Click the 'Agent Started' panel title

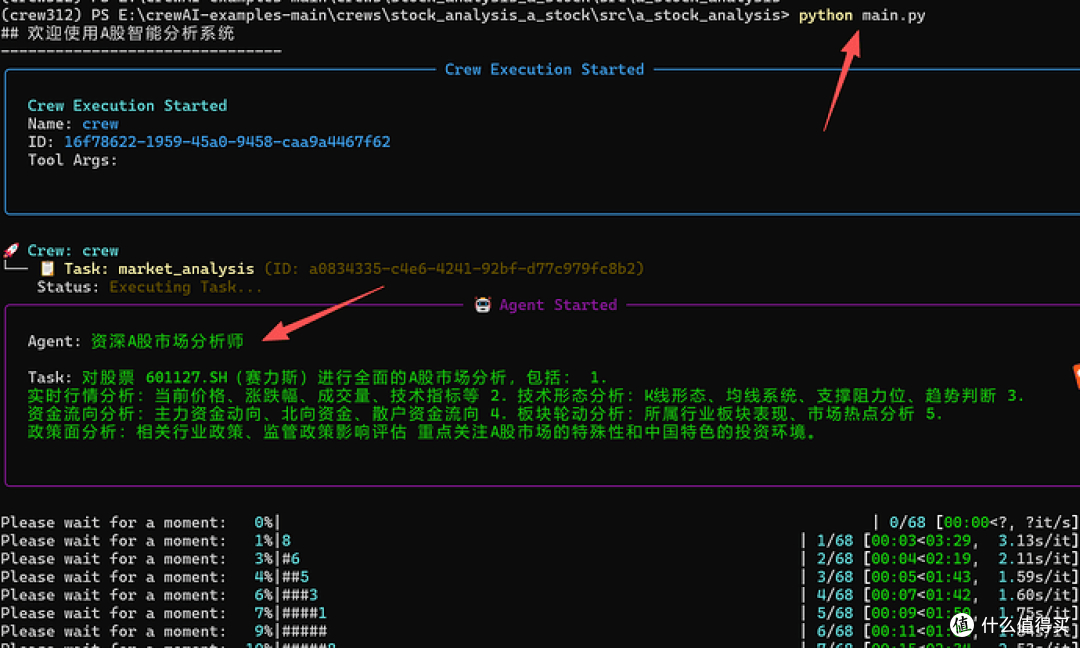point(558,304)
